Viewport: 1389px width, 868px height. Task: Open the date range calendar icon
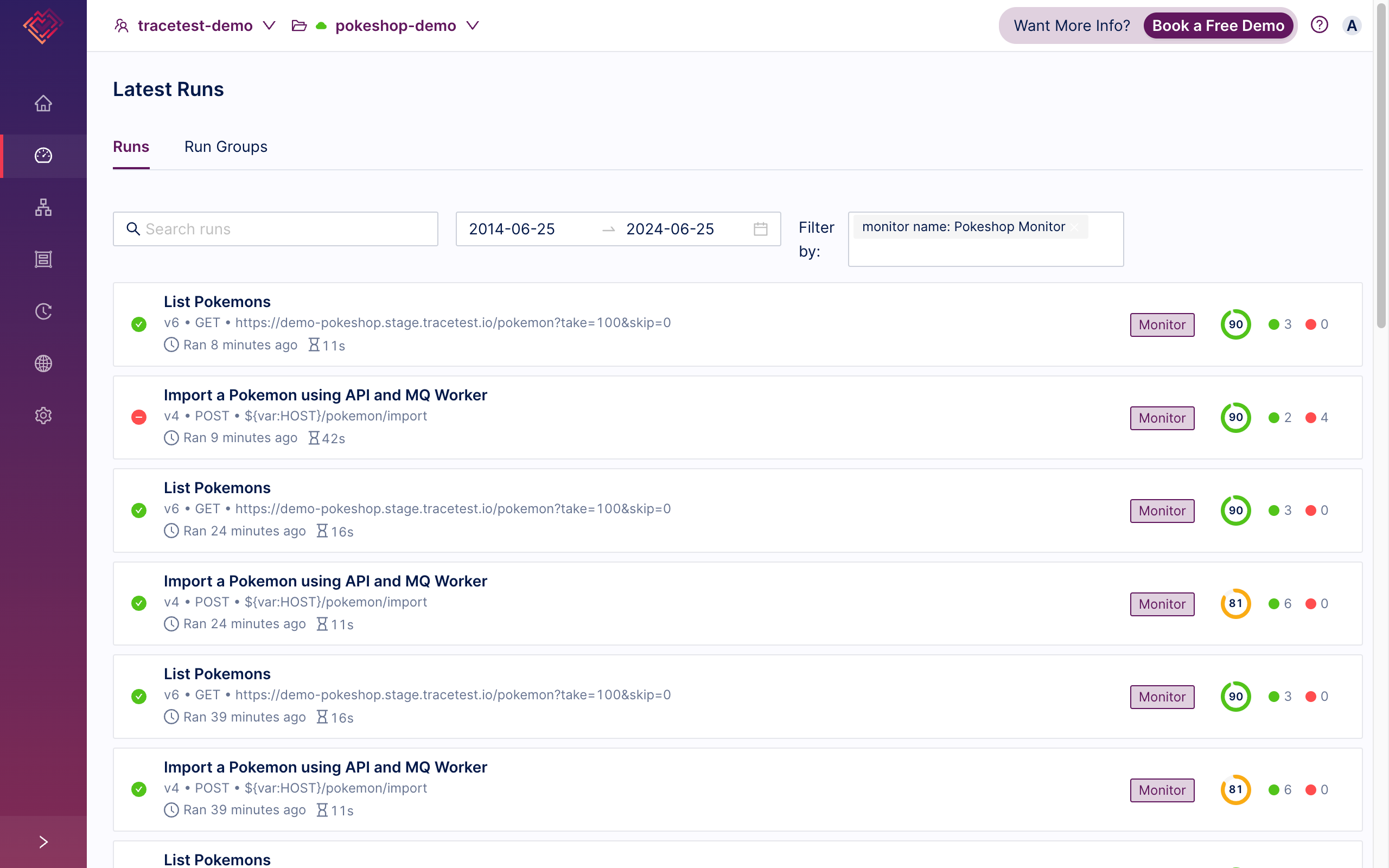[x=760, y=229]
